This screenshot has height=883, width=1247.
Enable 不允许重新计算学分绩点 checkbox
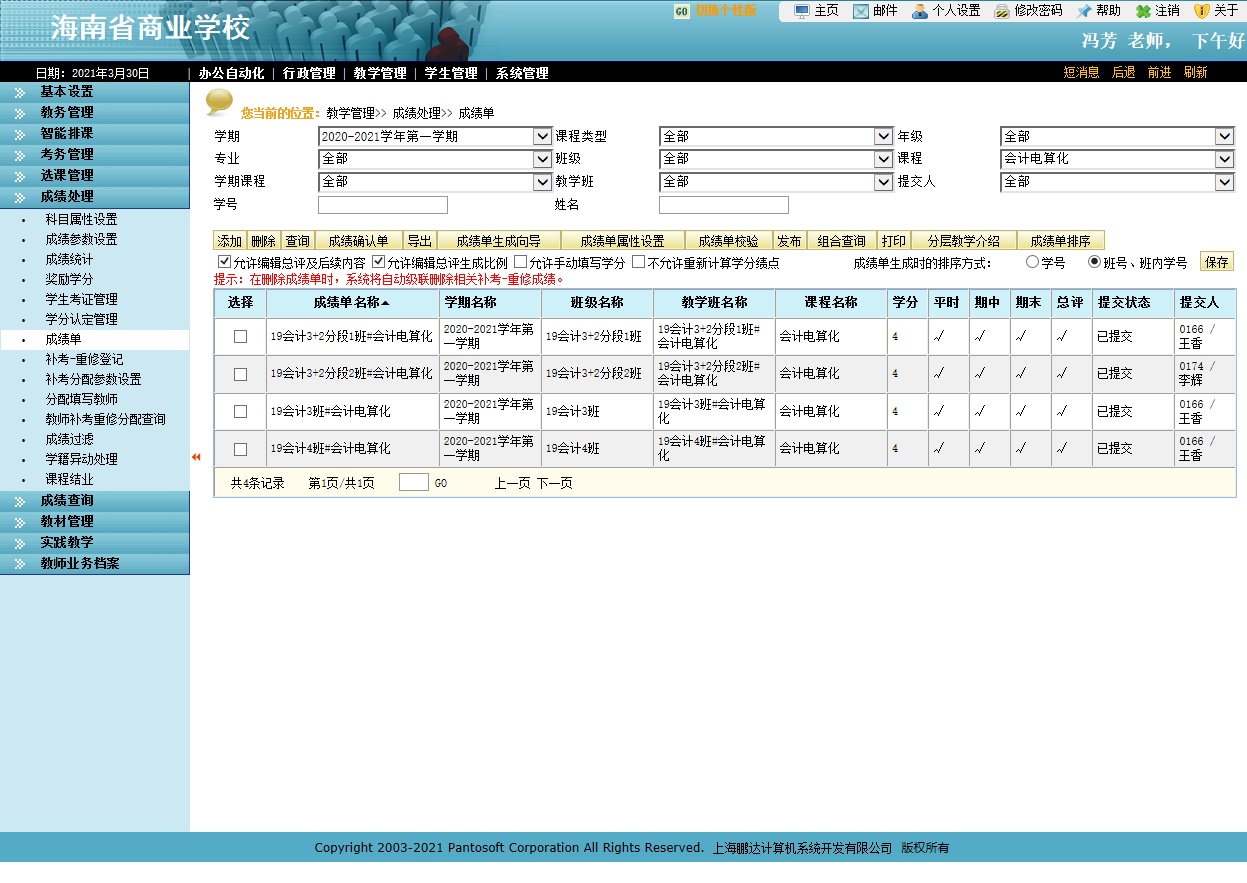tap(638, 262)
